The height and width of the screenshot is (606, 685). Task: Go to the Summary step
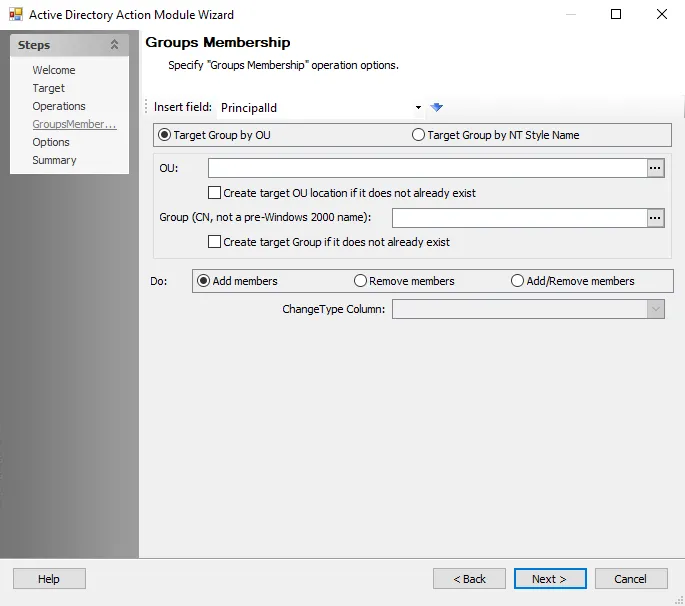click(54, 160)
